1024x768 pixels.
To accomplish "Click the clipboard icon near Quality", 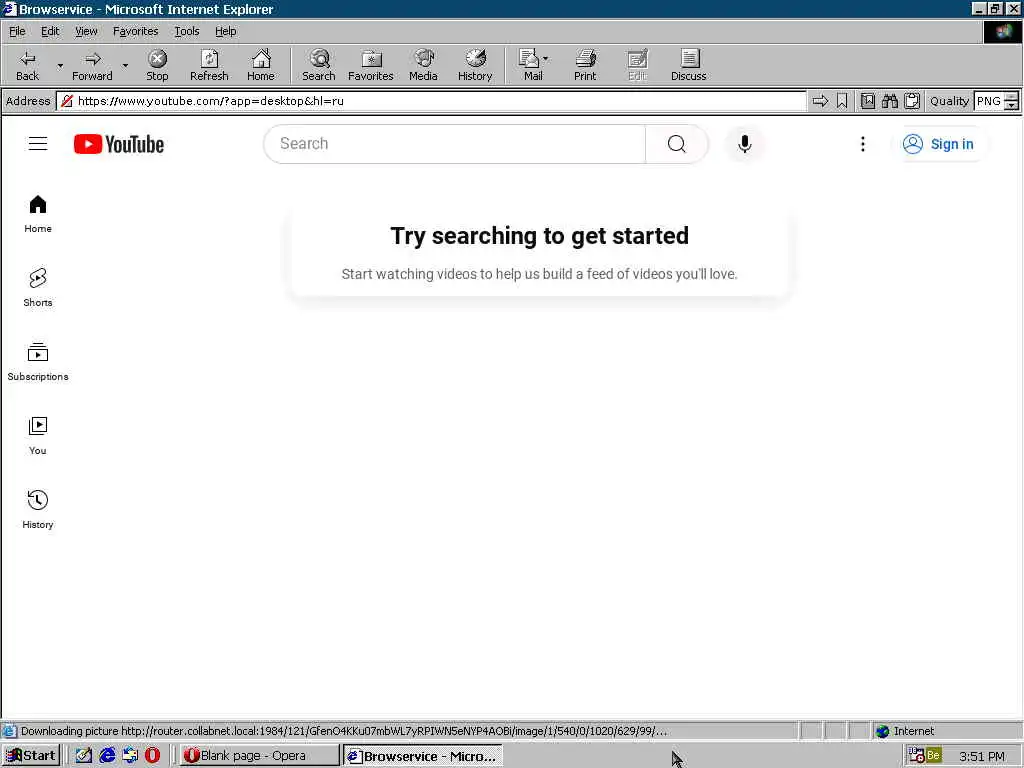I will (912, 101).
